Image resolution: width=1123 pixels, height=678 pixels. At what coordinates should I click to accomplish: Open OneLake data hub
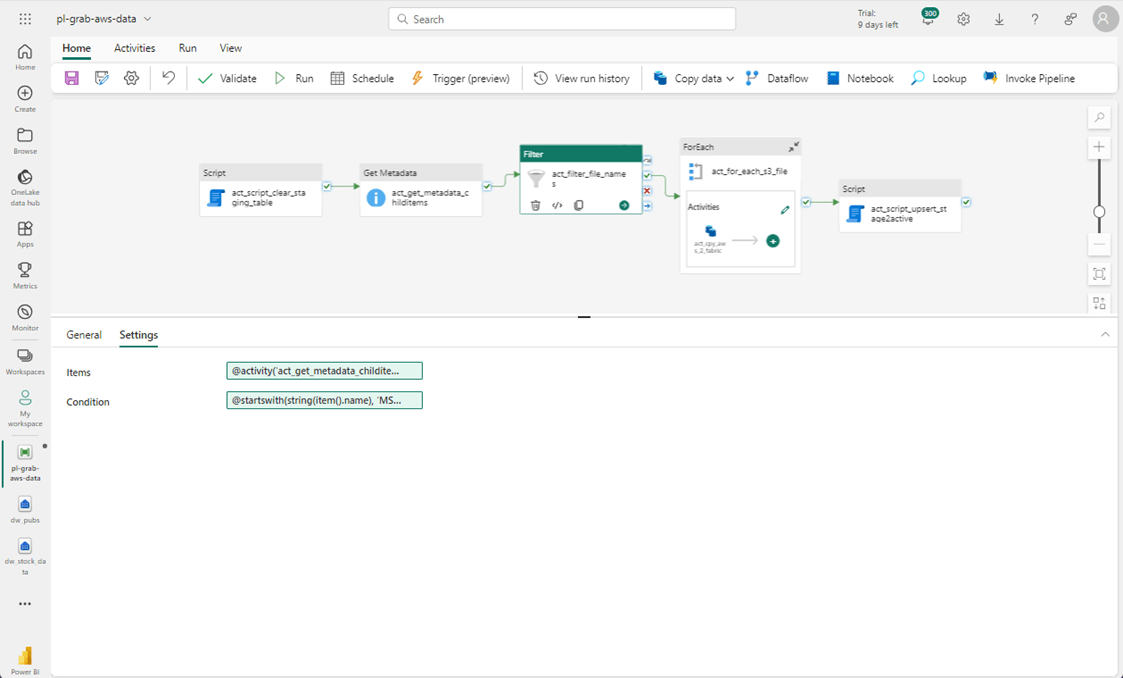click(25, 188)
